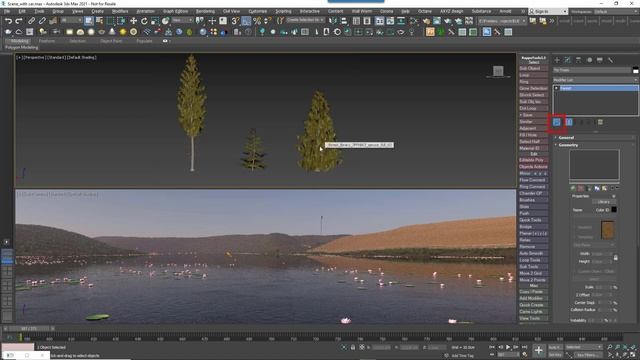Open the selection filter dropdown

pyautogui.click(x=71, y=20)
